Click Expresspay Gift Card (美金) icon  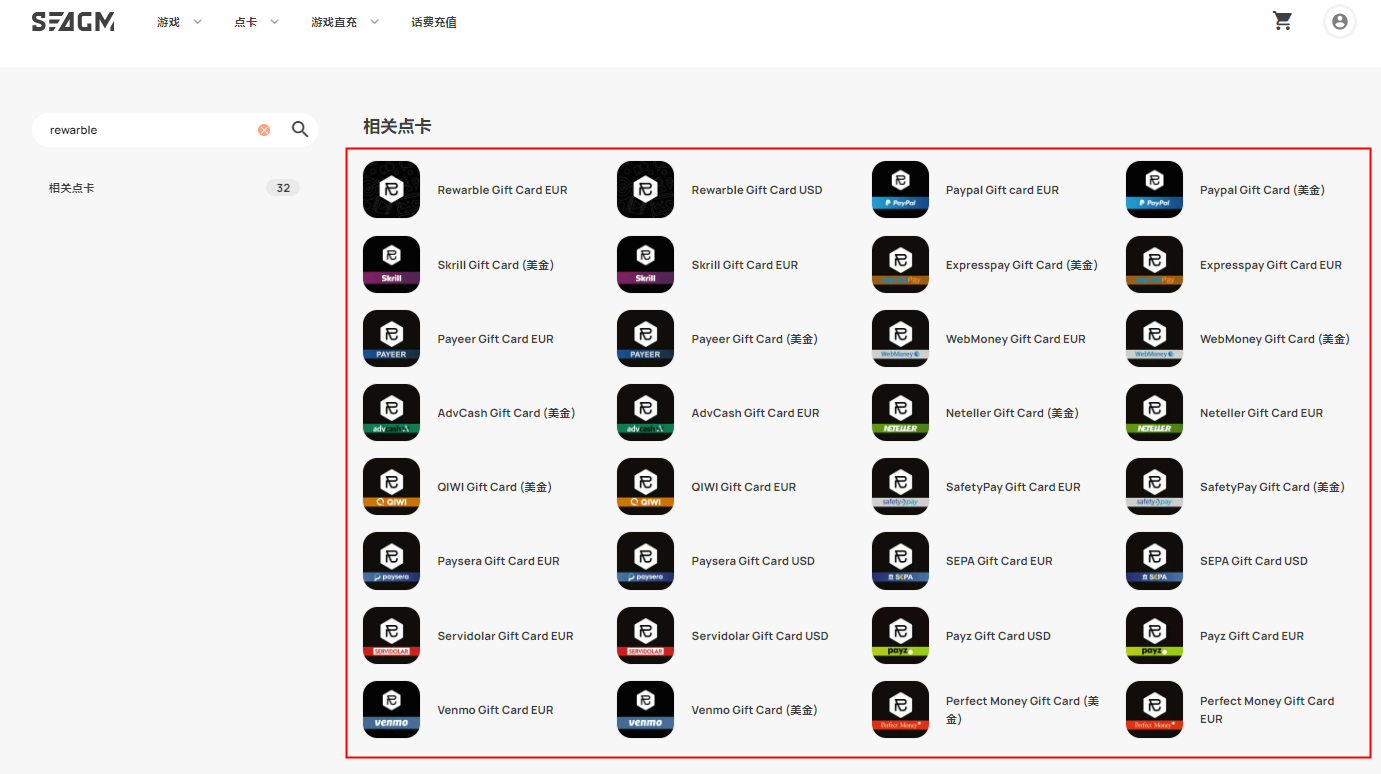pyautogui.click(x=900, y=265)
